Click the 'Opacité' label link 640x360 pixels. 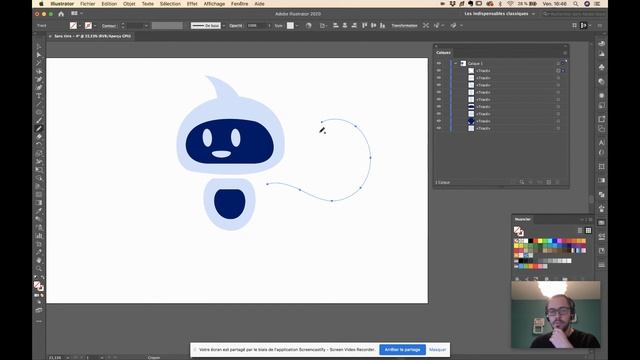click(x=236, y=25)
